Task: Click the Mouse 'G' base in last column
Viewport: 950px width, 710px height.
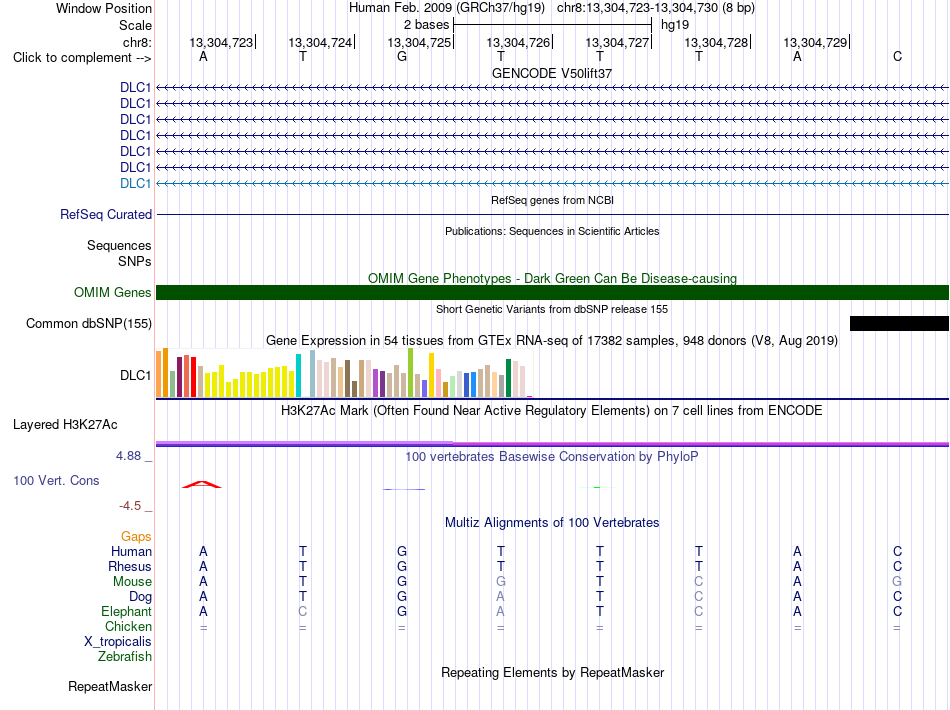Action: [897, 582]
